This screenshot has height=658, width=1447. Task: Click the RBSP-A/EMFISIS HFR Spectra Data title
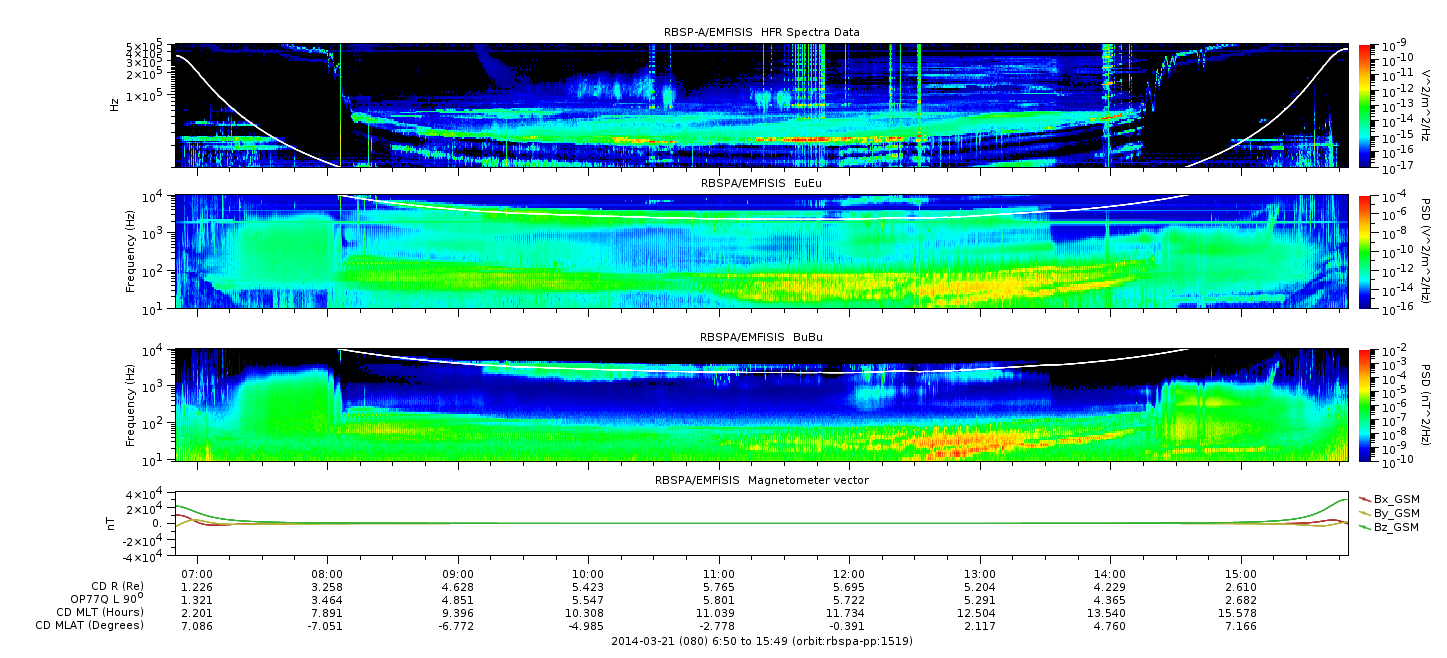tap(761, 33)
